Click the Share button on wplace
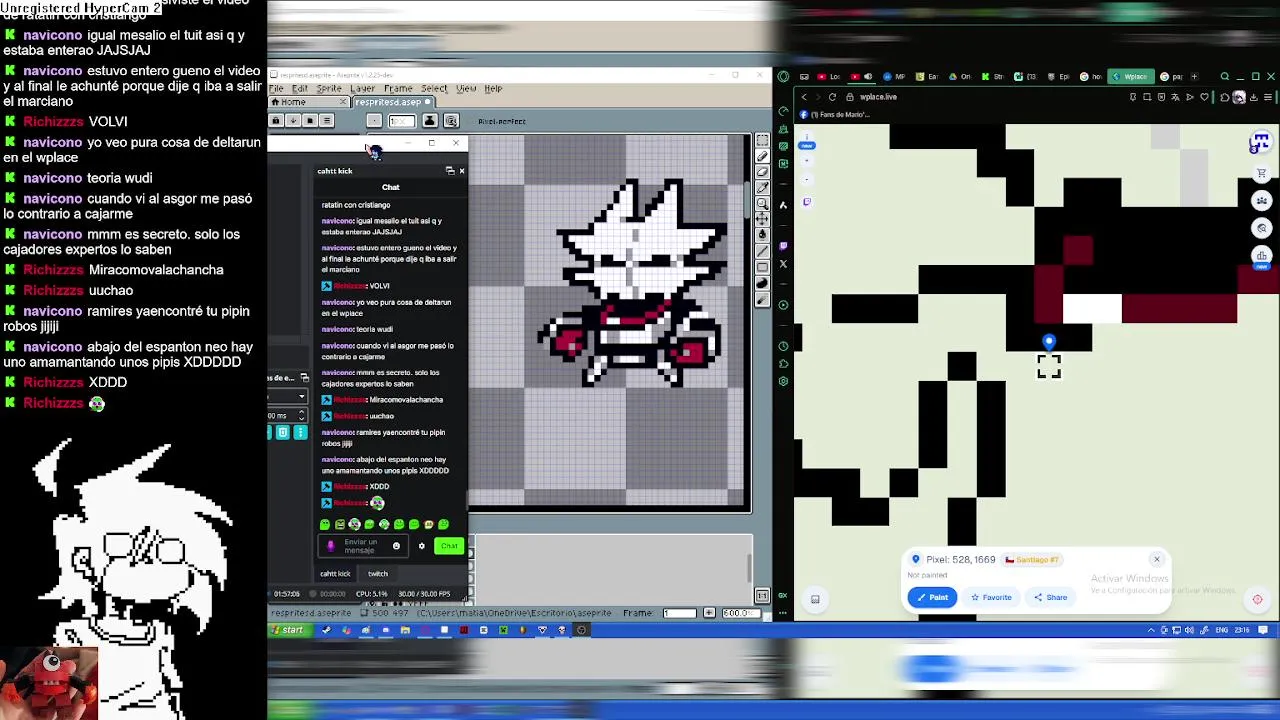The width and height of the screenshot is (1280, 720). coord(1051,597)
